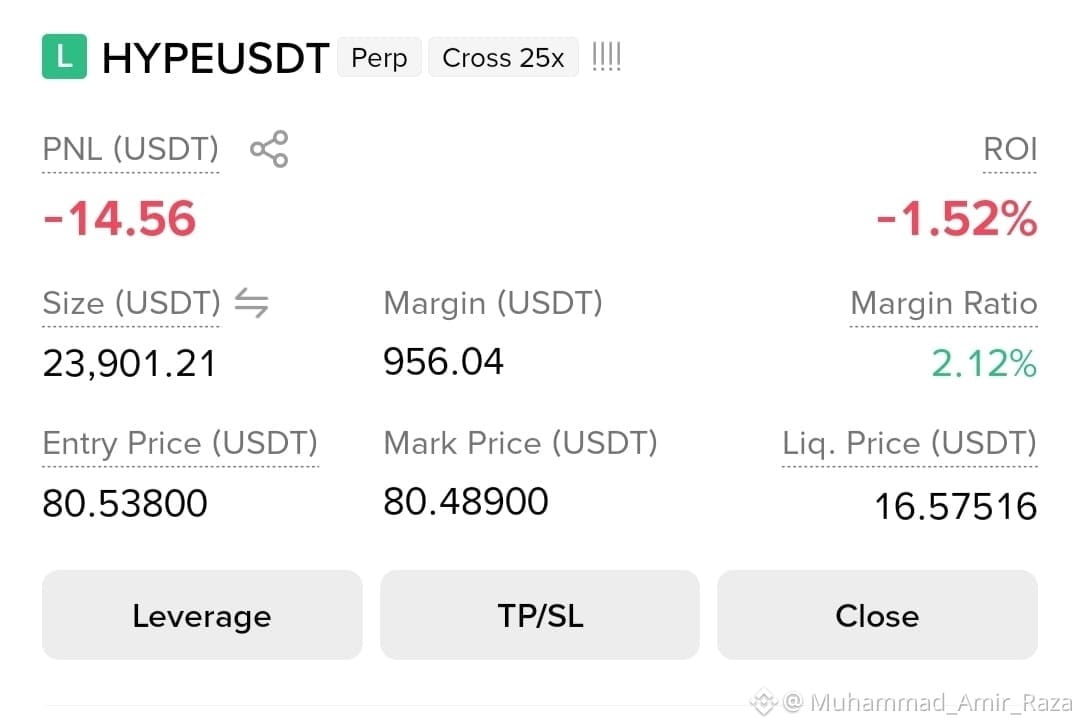Toggle size unit swap arrows icon

(251, 303)
